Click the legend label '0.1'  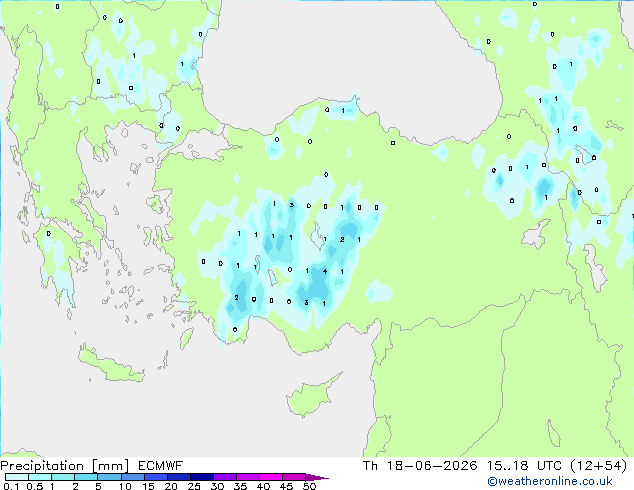click(x=11, y=486)
